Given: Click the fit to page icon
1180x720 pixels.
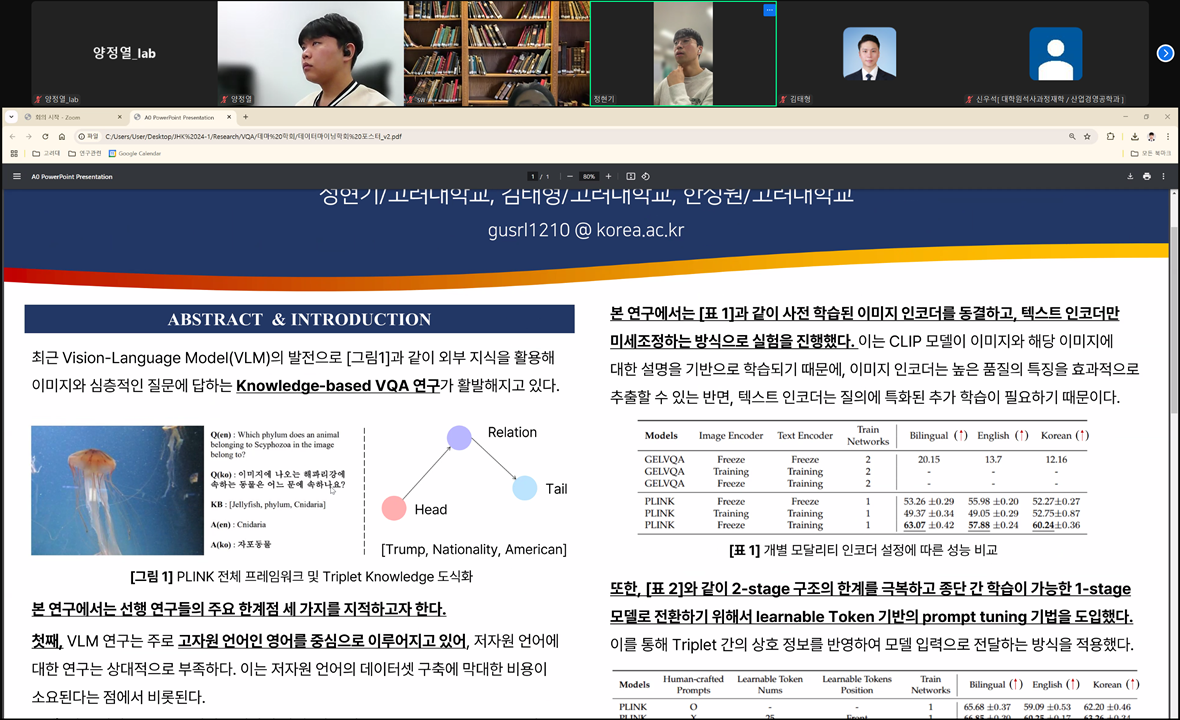Looking at the screenshot, I should [x=631, y=177].
